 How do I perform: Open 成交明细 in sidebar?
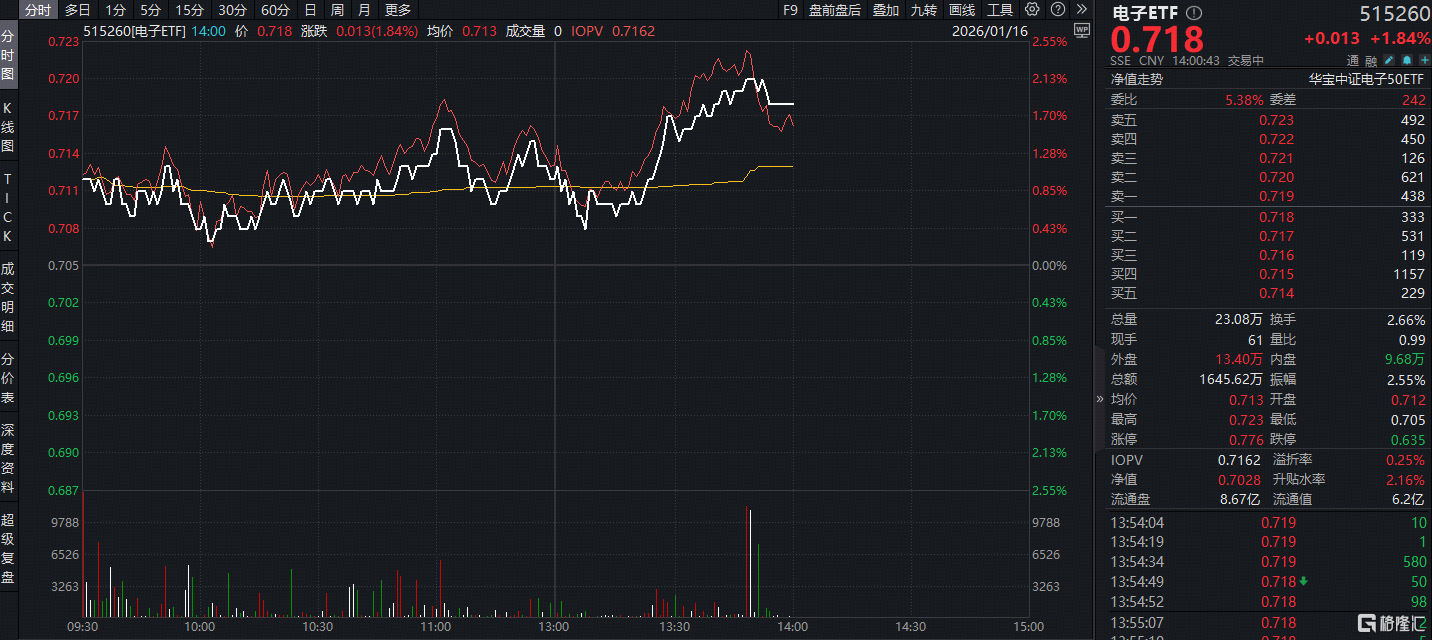(x=8, y=297)
